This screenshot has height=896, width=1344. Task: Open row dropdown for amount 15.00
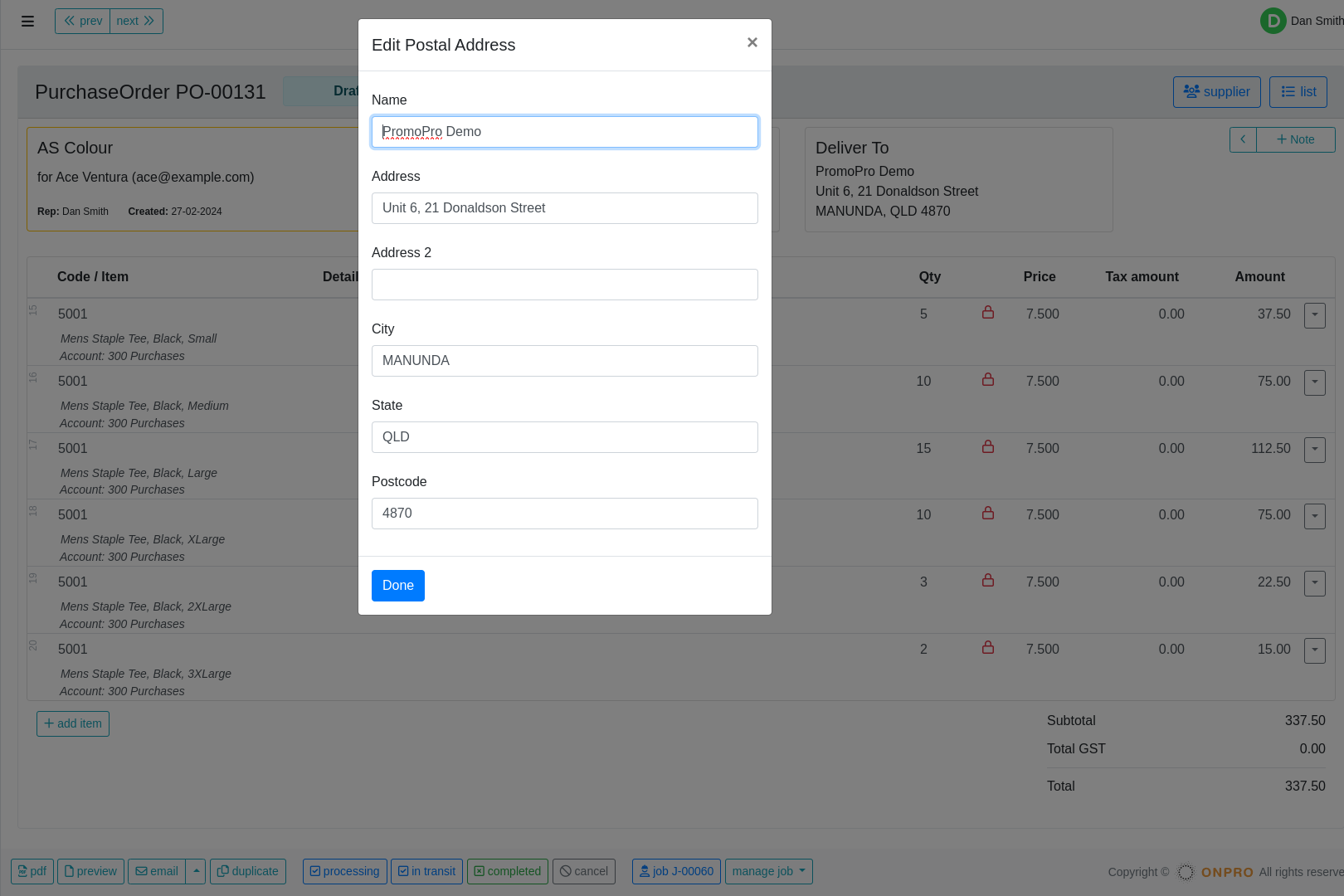click(x=1315, y=650)
